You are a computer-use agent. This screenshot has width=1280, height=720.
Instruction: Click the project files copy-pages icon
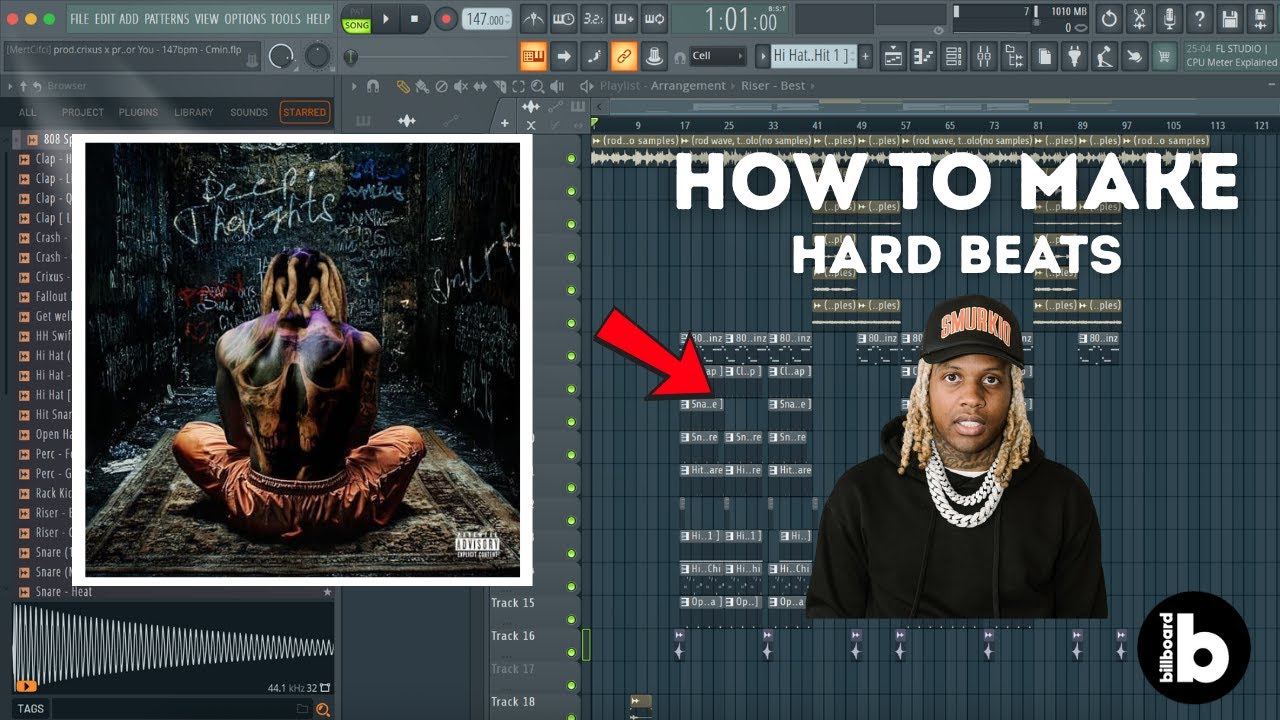tap(1045, 56)
